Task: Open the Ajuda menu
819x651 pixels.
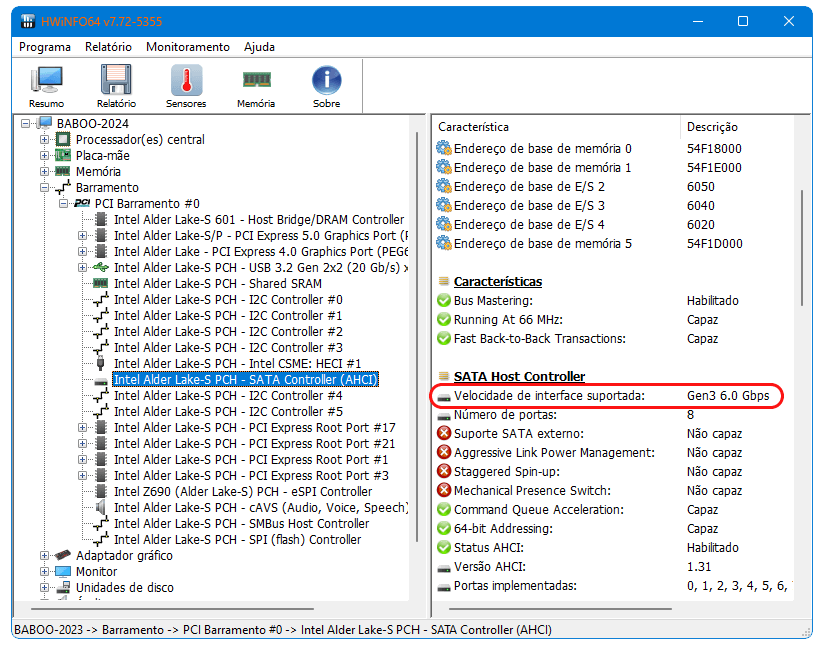Action: 260,47
